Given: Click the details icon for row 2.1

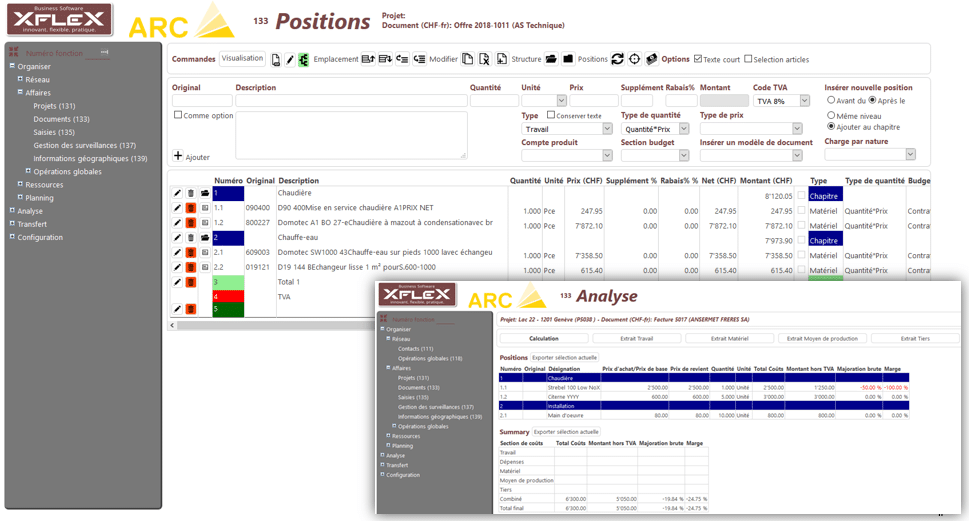Looking at the screenshot, I should [x=205, y=253].
